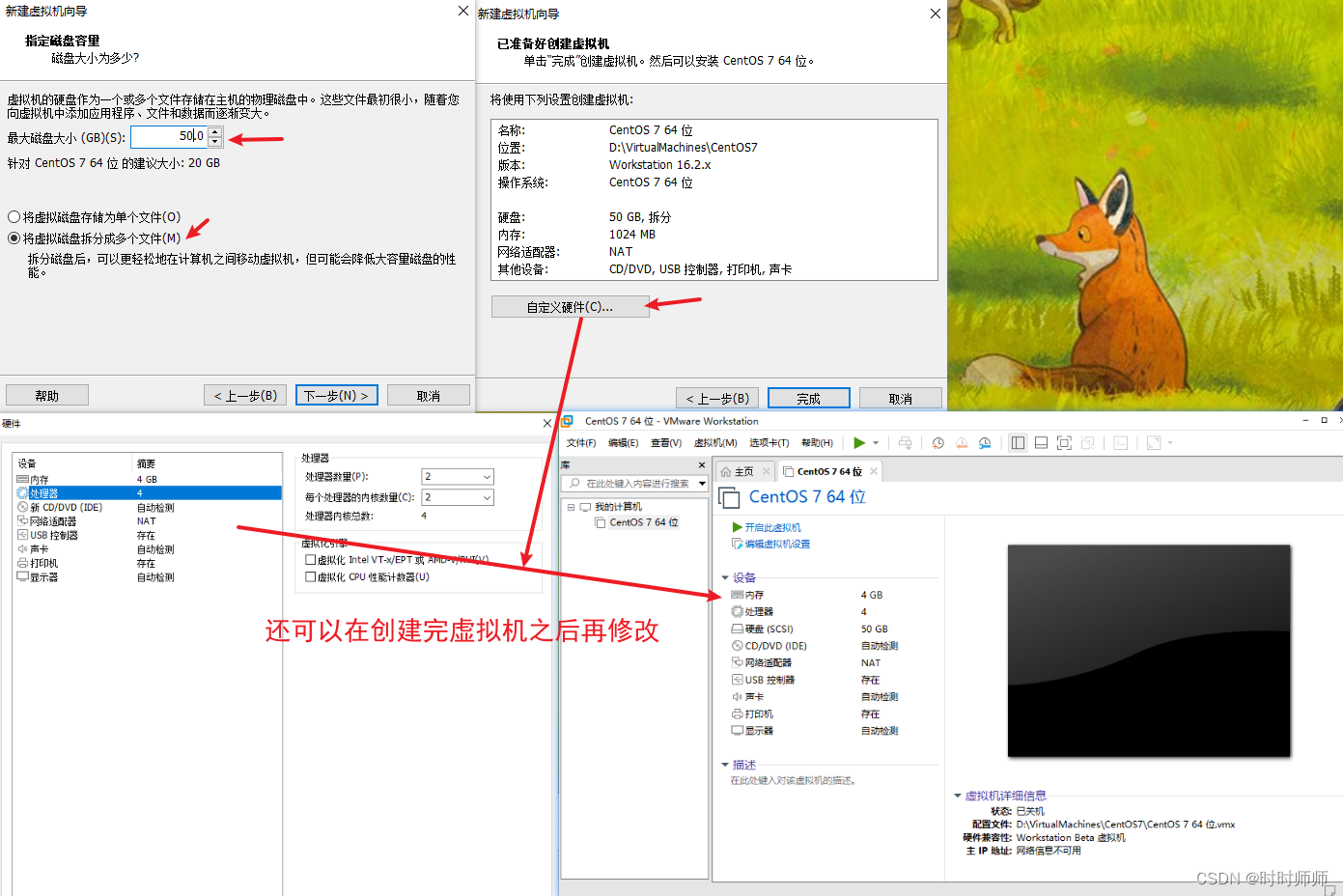Image resolution: width=1343 pixels, height=896 pixels.
Task: Click 显示器 device icon in VM summary
Action: click(x=738, y=731)
